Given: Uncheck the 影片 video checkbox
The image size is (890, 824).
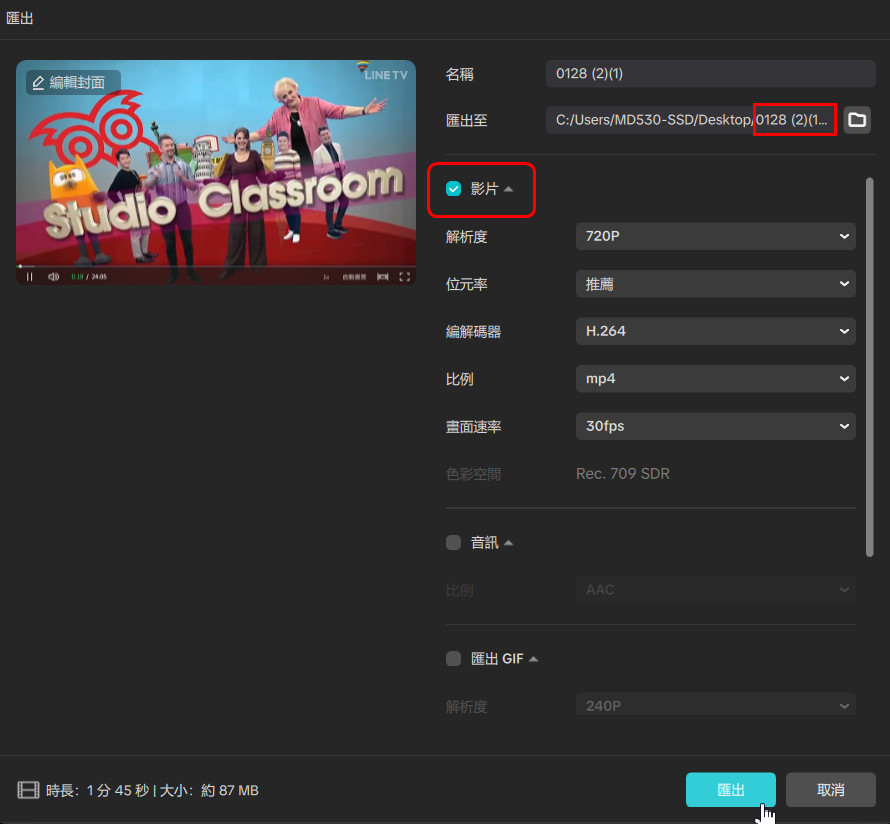Looking at the screenshot, I should 454,189.
